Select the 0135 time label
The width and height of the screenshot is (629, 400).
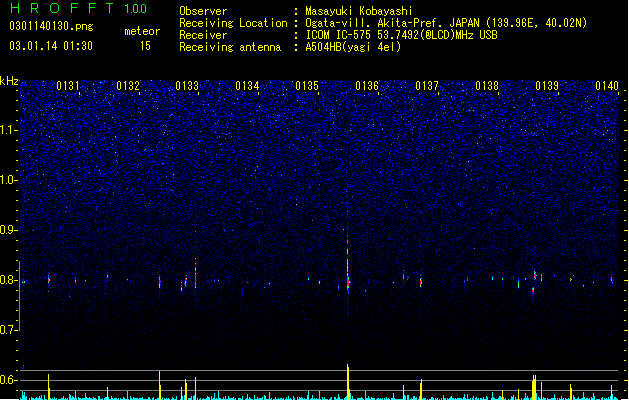point(307,86)
